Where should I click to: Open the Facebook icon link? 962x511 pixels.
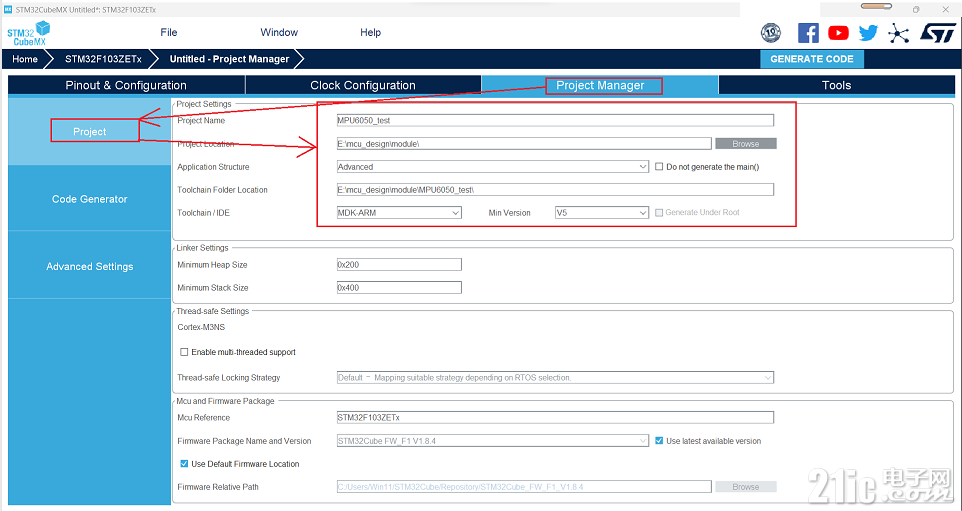pyautogui.click(x=808, y=33)
